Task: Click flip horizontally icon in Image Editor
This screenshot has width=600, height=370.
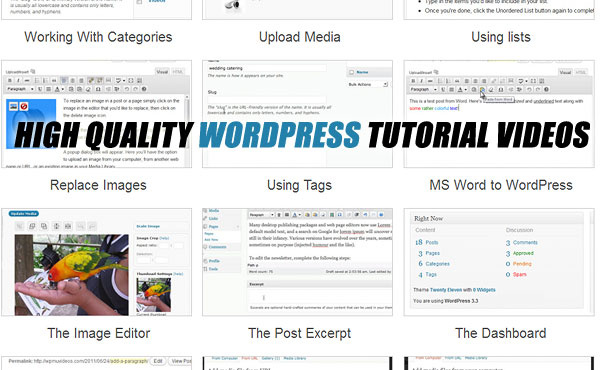Action: point(68,226)
